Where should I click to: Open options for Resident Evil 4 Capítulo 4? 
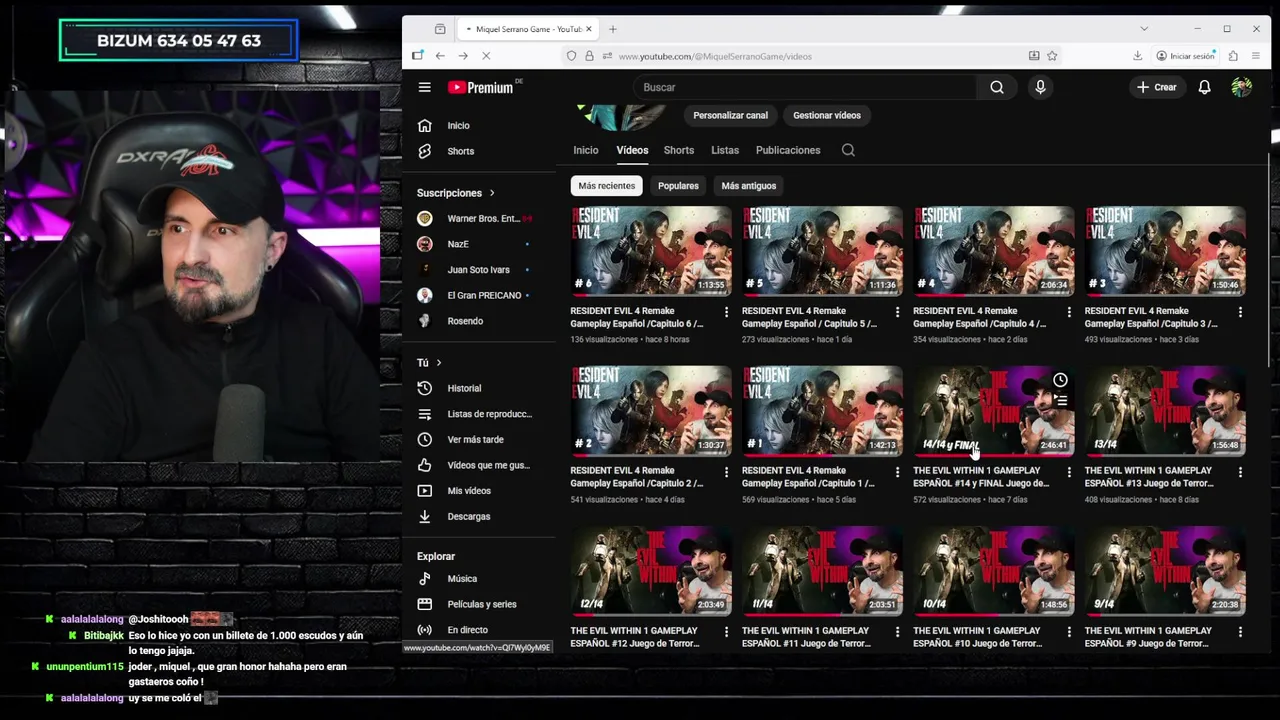(1069, 312)
